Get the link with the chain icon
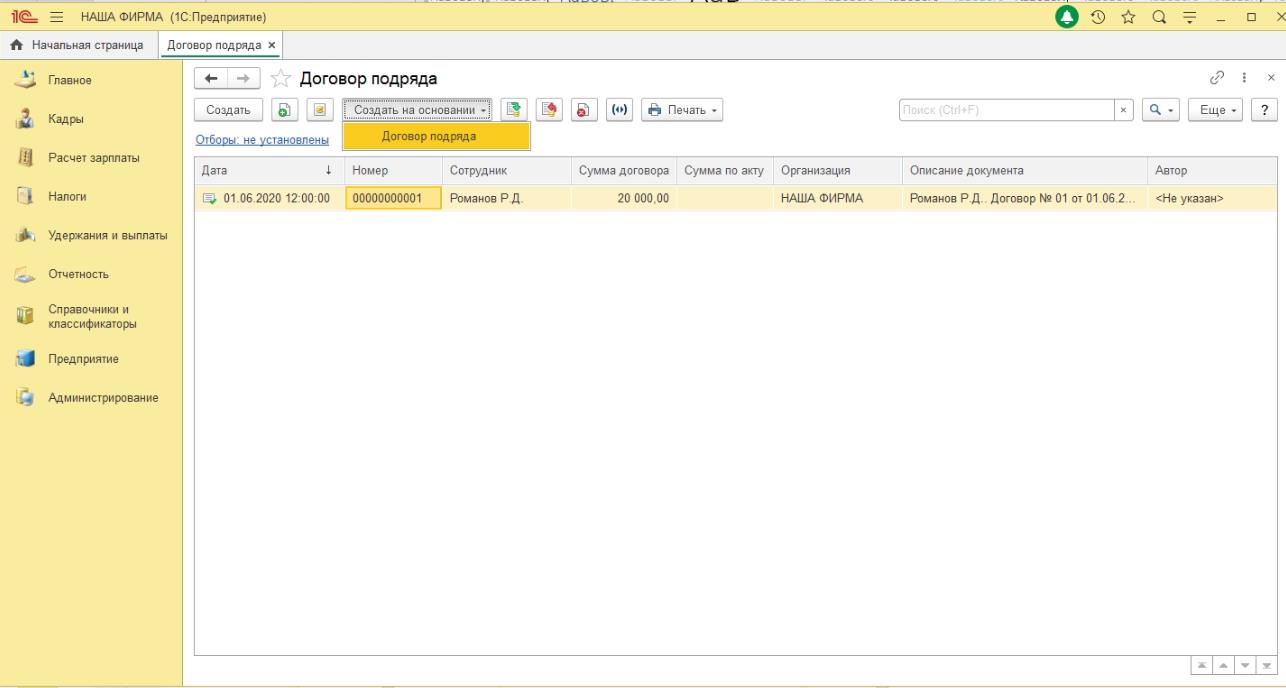The width and height of the screenshot is (1286, 688). click(1217, 78)
